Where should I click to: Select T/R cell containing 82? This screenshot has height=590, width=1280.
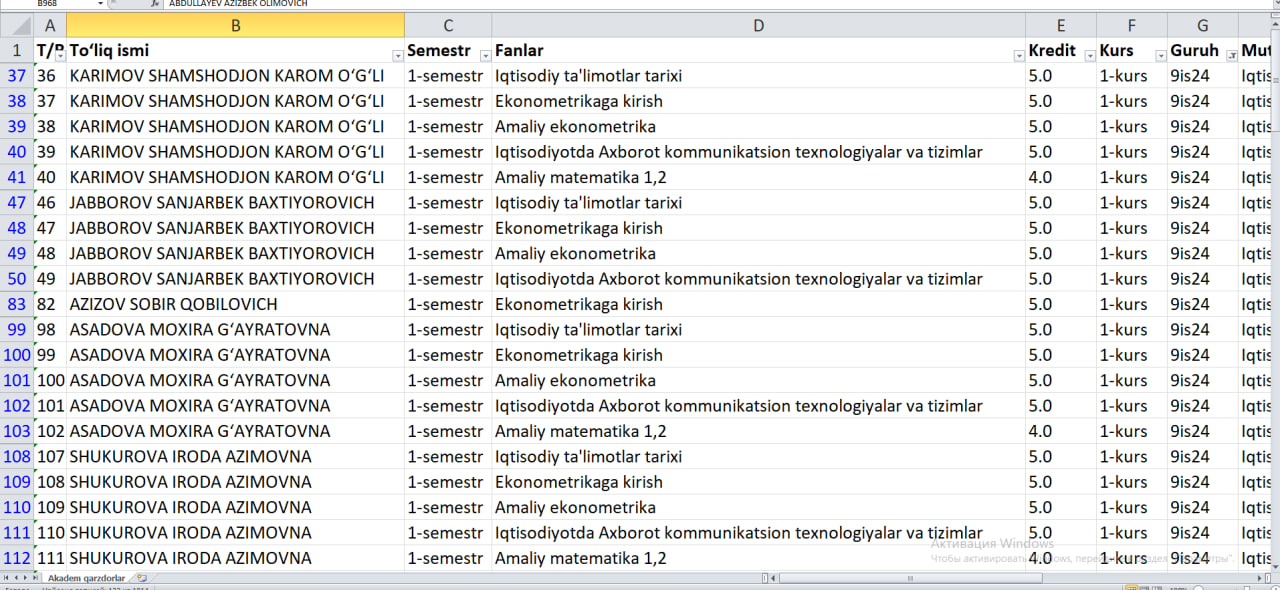50,304
